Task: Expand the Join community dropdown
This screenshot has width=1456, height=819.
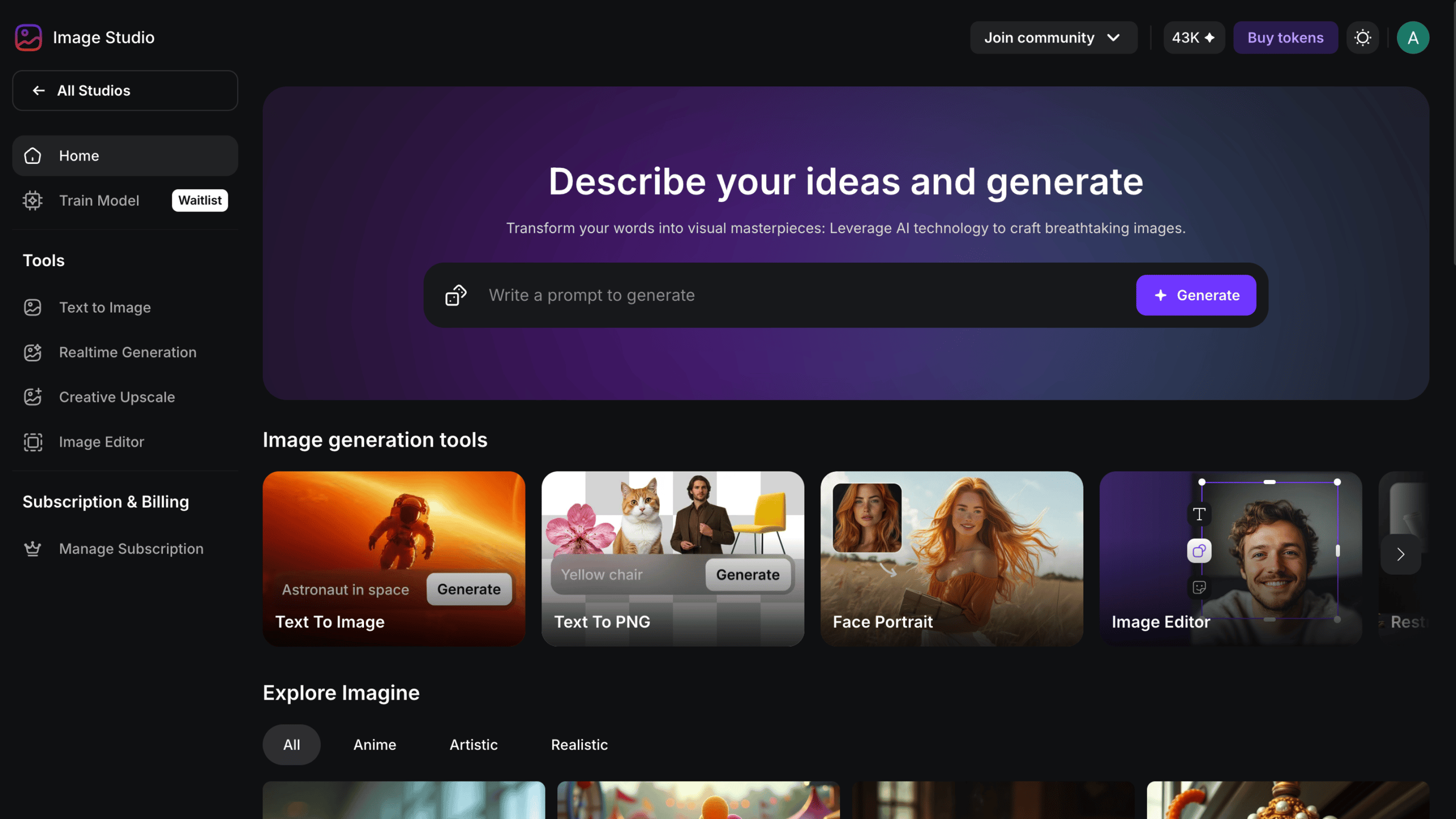Action: pyautogui.click(x=1053, y=38)
